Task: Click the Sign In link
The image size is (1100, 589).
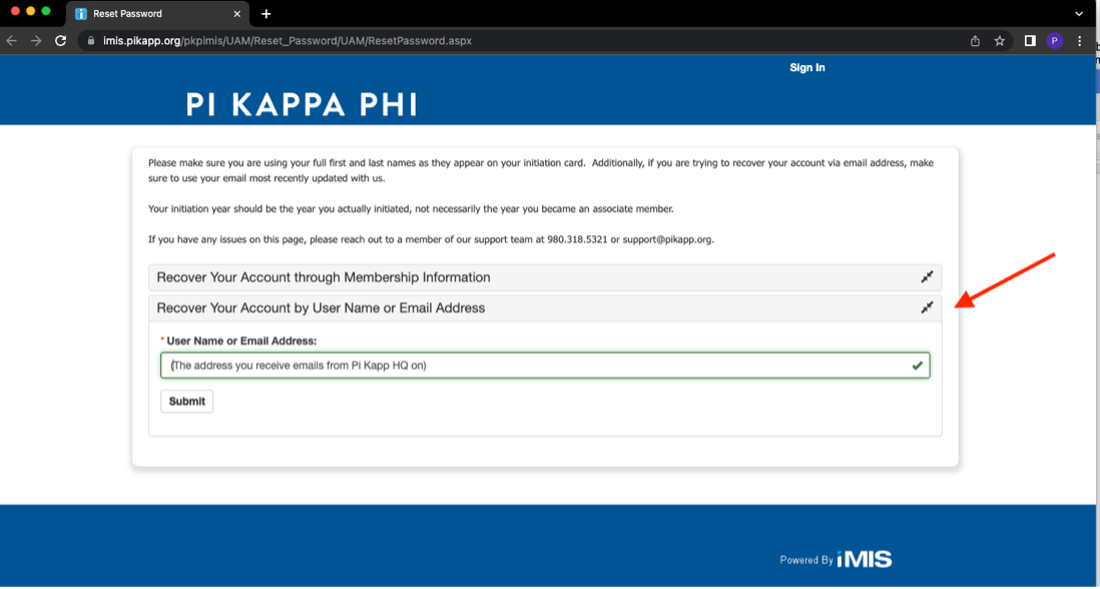Action: coord(807,68)
